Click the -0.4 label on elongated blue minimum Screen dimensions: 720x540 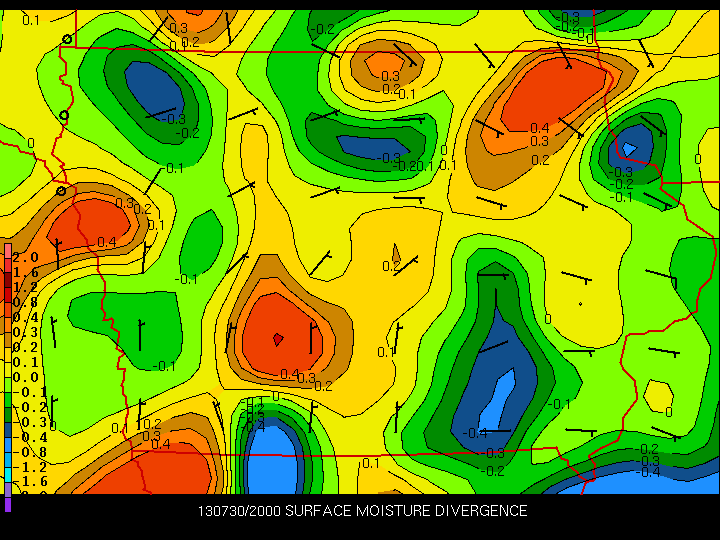(477, 433)
